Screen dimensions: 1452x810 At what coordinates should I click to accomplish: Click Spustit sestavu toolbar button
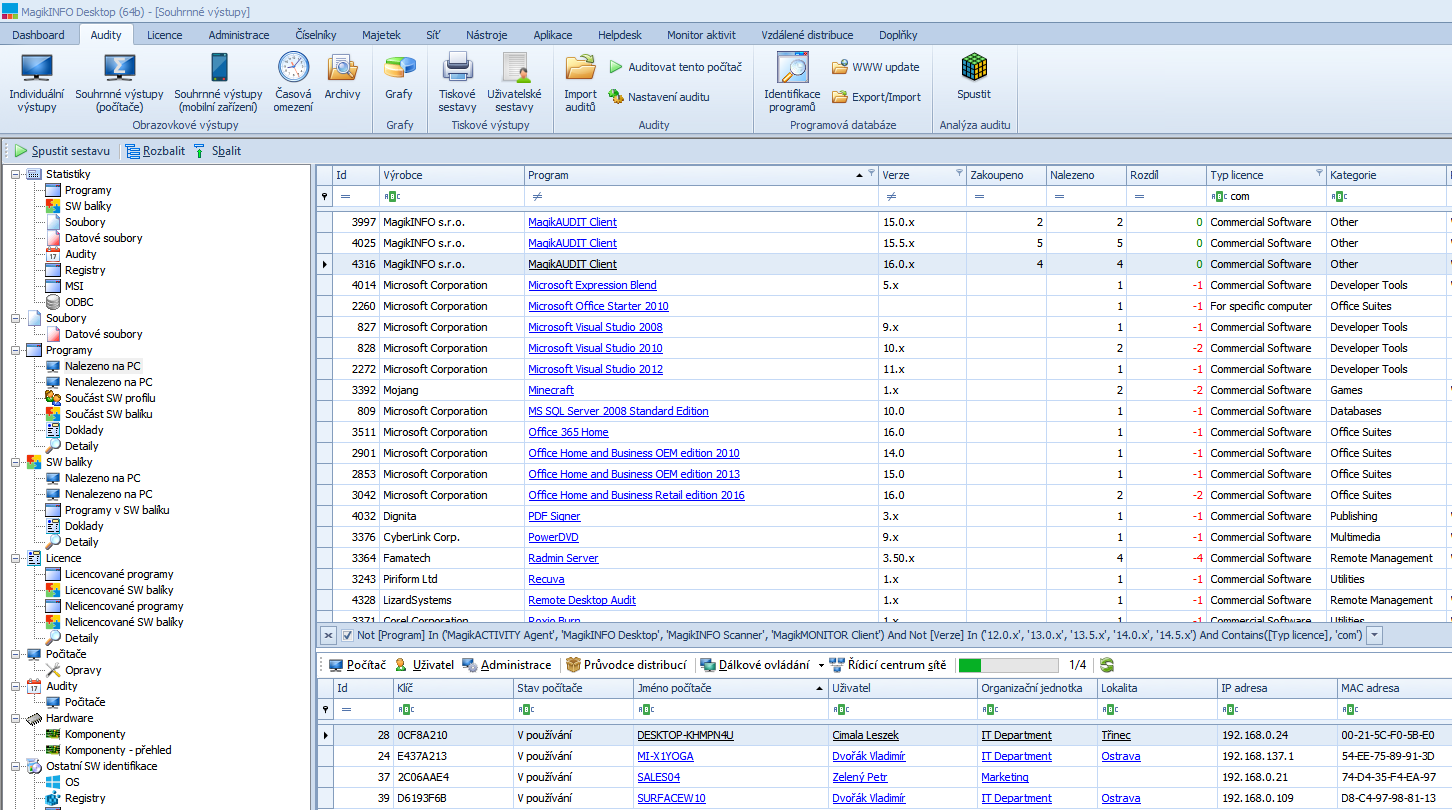(62, 151)
